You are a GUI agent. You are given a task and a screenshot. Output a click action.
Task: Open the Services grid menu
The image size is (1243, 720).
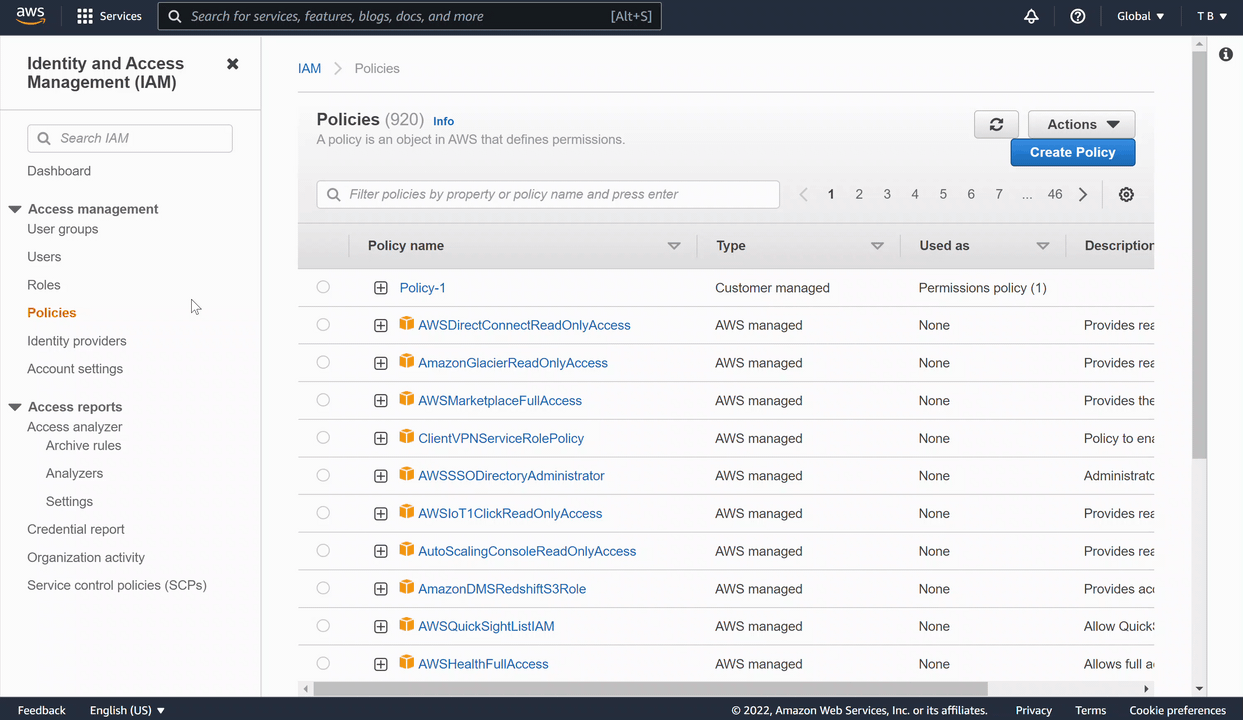pos(109,16)
